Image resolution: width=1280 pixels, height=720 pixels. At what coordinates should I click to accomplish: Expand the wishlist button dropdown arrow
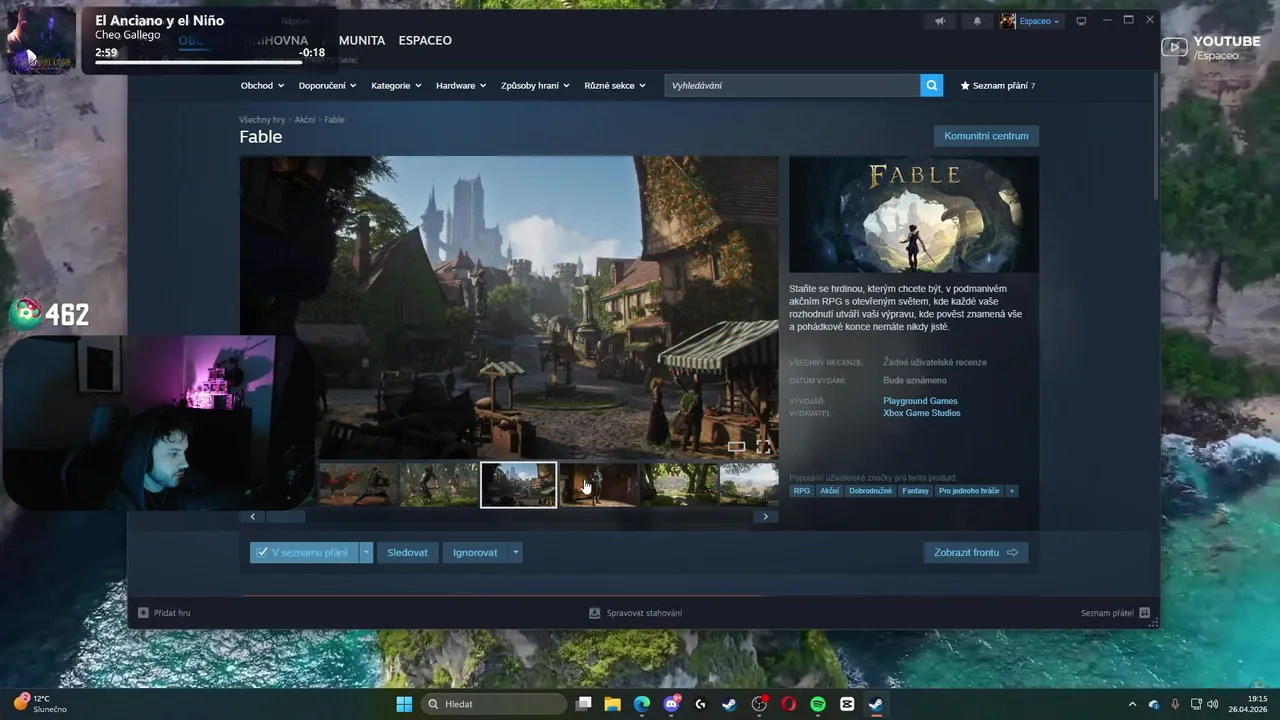367,552
